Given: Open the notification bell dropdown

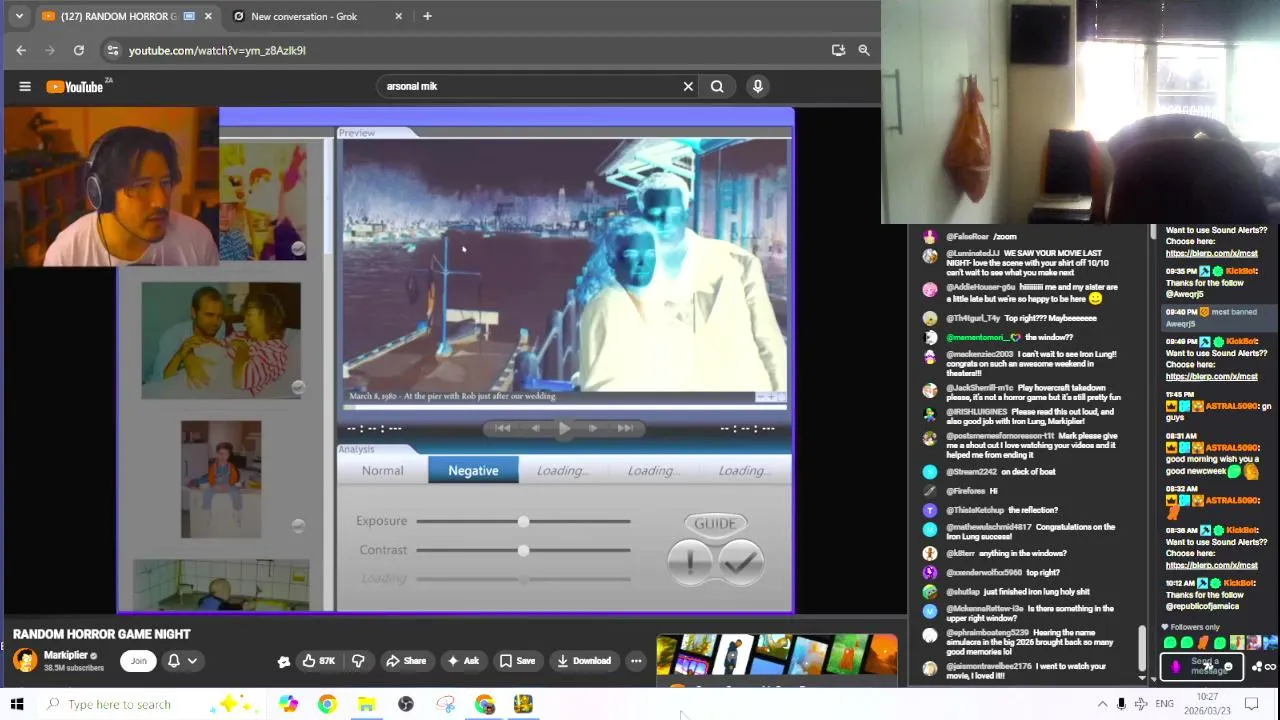Looking at the screenshot, I should pyautogui.click(x=182, y=661).
